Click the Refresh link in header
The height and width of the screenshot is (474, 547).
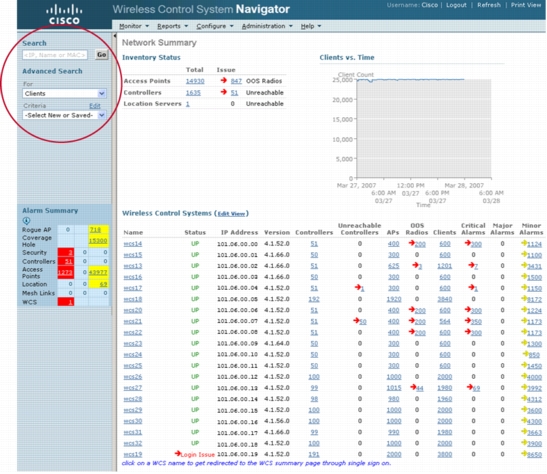[489, 5]
